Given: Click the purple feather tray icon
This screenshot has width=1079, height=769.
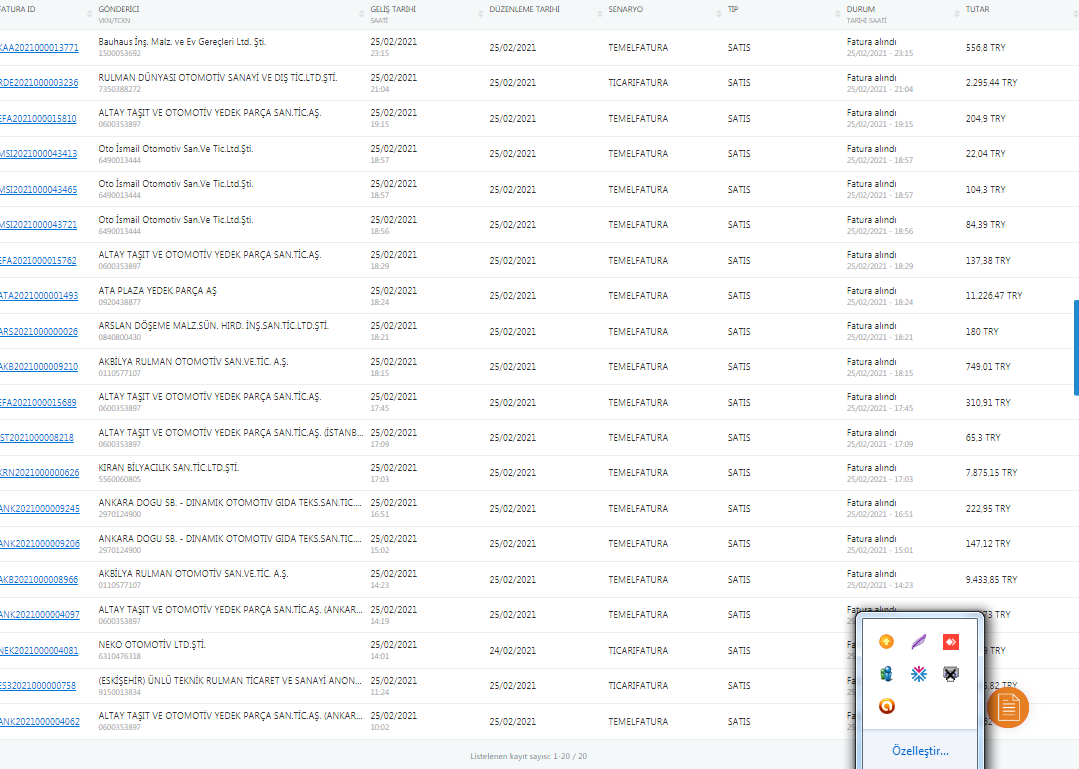Looking at the screenshot, I should pos(918,641).
